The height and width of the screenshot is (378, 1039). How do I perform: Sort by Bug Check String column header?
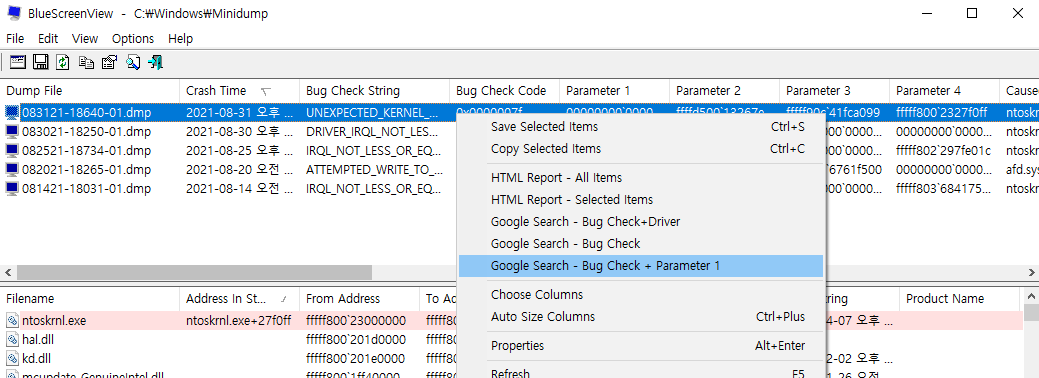[374, 91]
